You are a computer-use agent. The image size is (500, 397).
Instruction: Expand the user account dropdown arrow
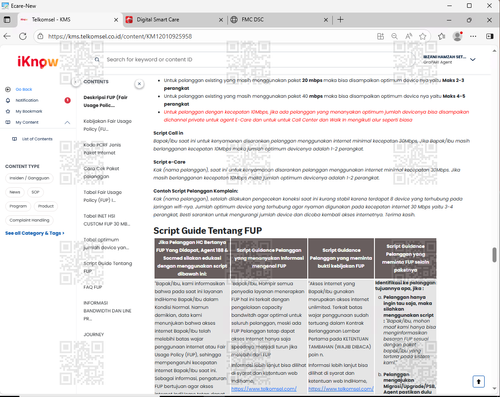point(473,60)
